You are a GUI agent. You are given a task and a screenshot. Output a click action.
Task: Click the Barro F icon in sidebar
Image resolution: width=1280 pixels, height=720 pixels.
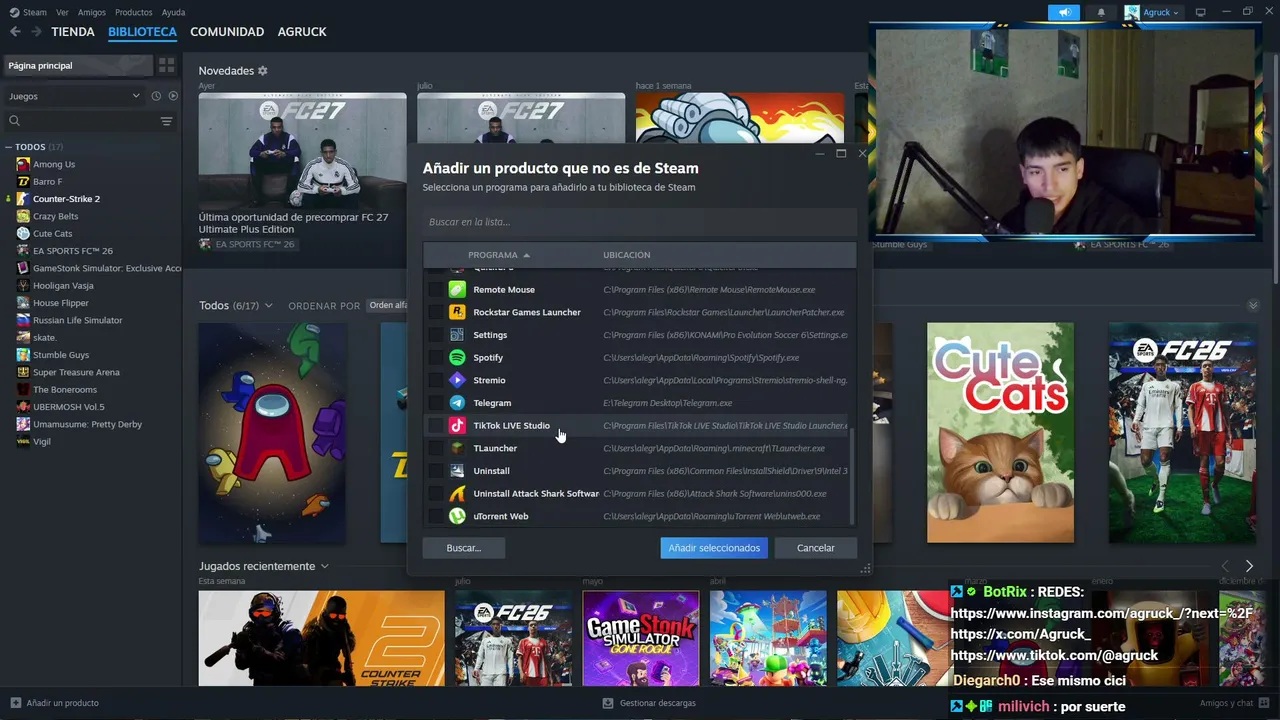coord(23,182)
